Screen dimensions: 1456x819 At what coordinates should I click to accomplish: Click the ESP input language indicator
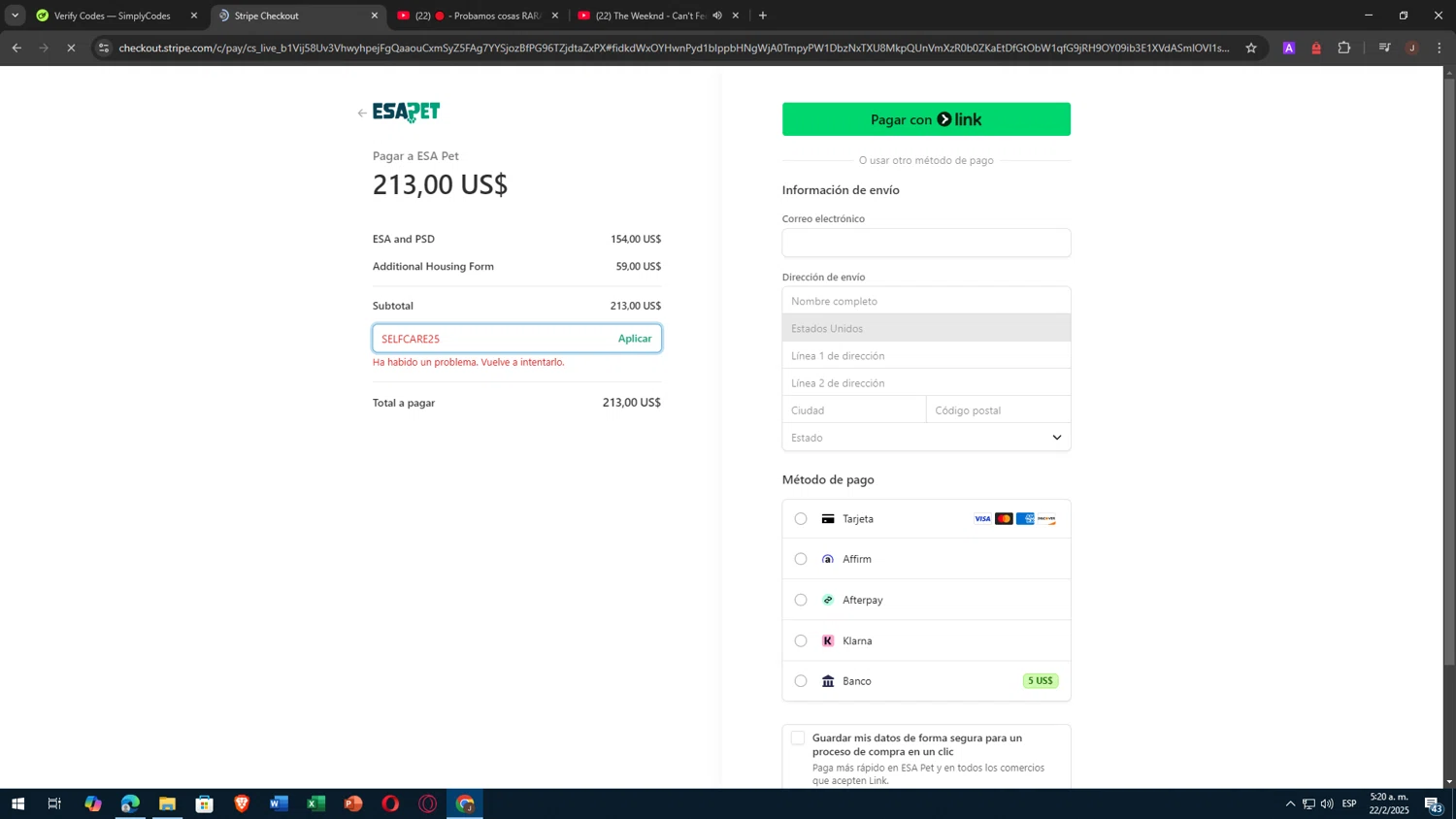1349,803
